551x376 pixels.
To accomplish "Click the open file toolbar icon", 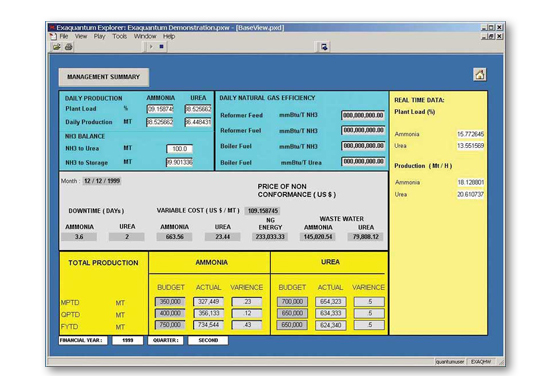I will click(x=57, y=47).
